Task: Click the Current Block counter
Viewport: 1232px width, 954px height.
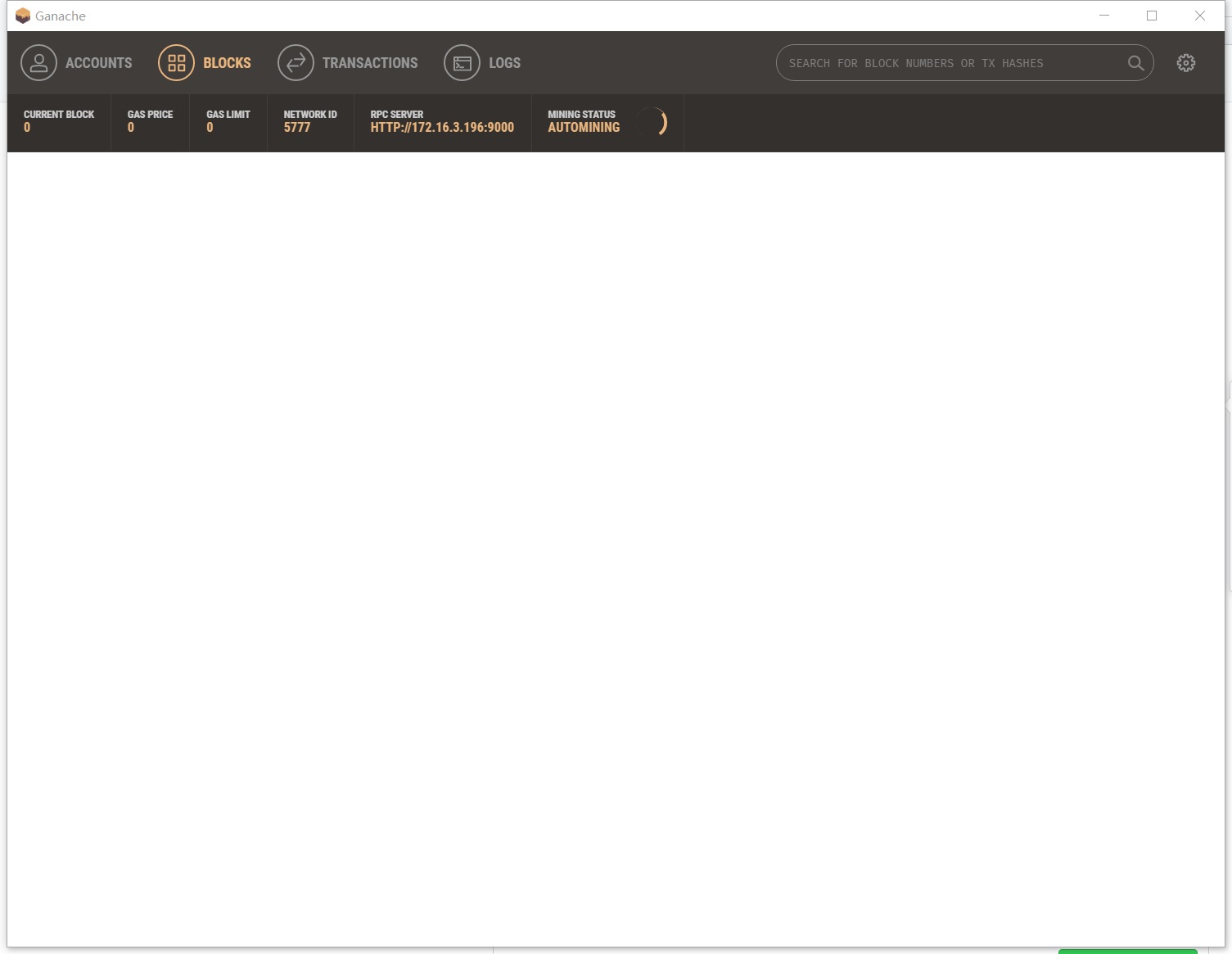Action: tap(58, 121)
